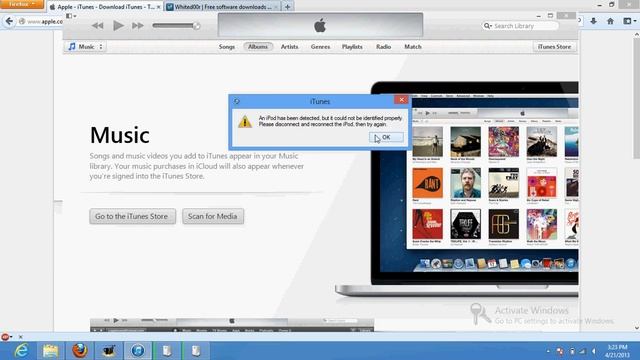Go to Firefox home page icon
The height and width of the screenshot is (360, 640).
click(610, 21)
